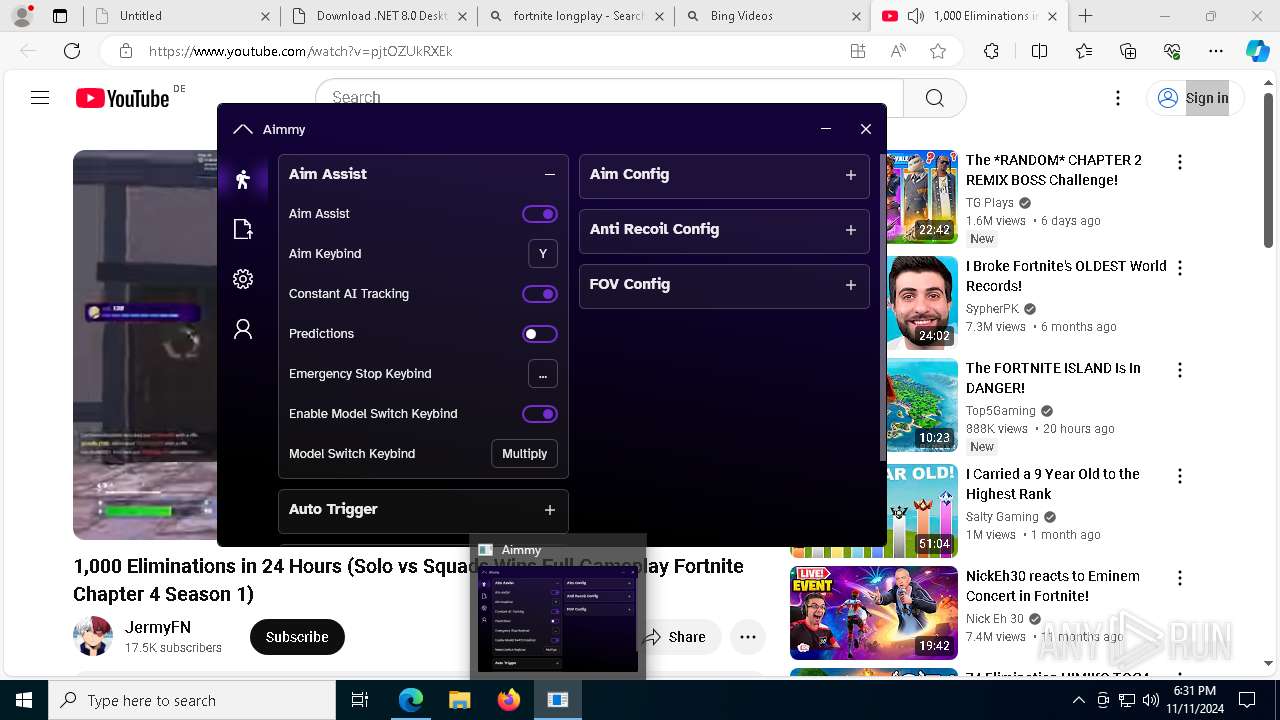Refresh the current page
This screenshot has width=1280, height=720.
coord(72,51)
